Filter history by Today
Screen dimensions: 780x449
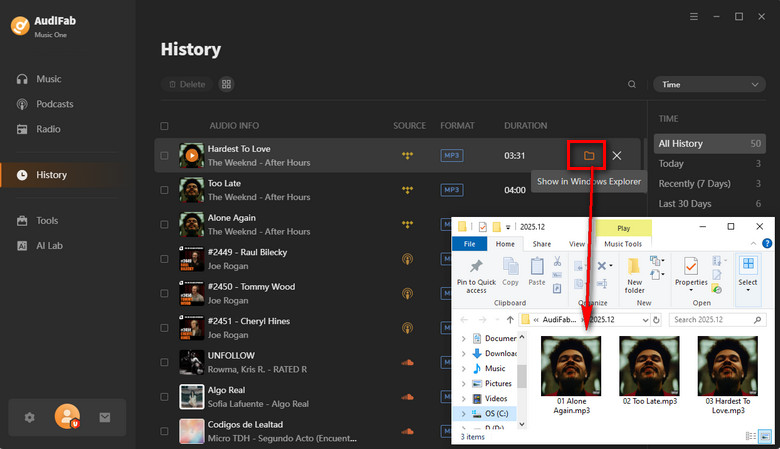[709, 164]
